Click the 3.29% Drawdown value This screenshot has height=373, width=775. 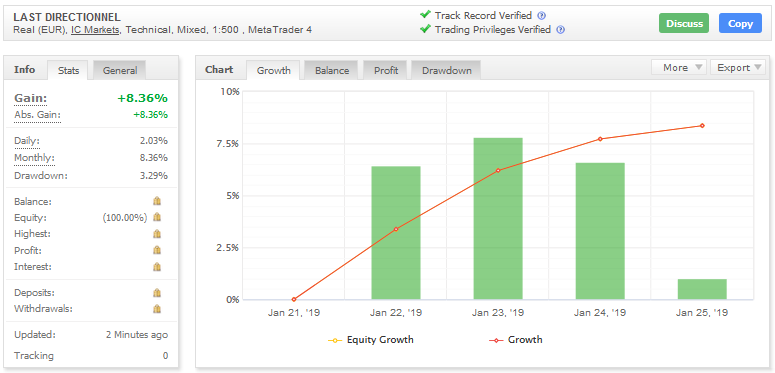coord(154,175)
